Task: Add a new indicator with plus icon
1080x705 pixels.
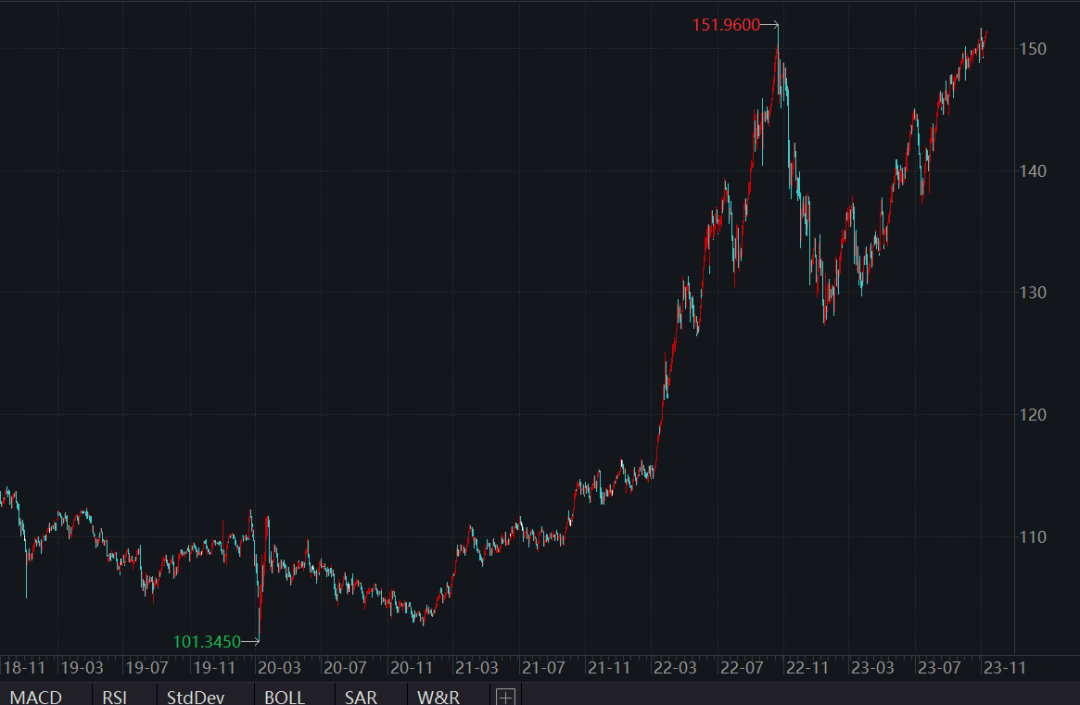Action: [x=506, y=697]
